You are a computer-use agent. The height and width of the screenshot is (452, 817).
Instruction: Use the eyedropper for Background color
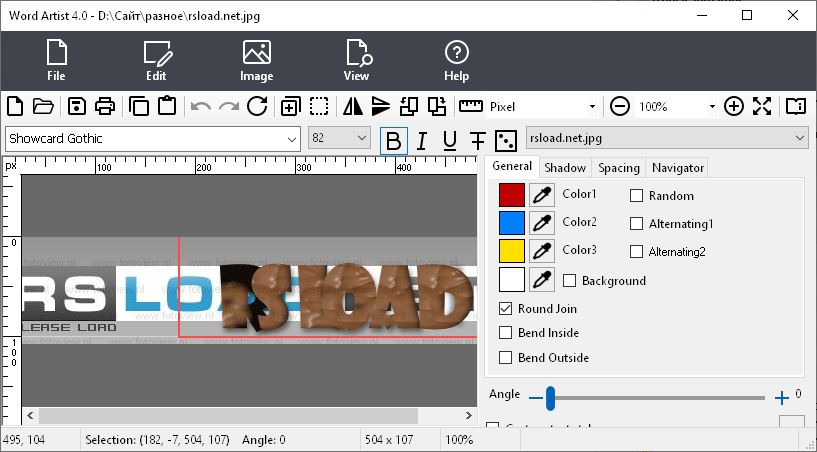pos(542,279)
